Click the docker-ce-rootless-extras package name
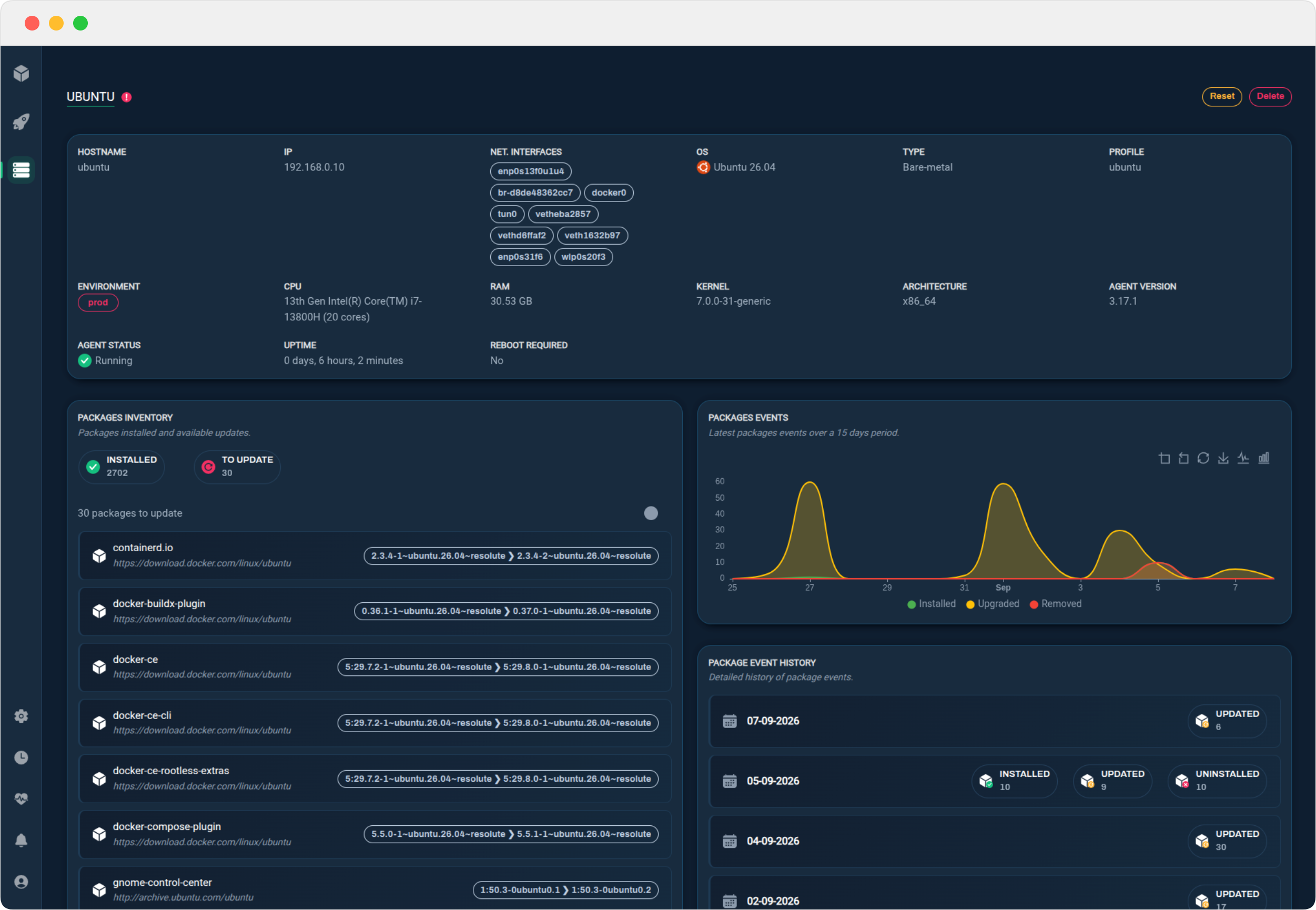The image size is (1316, 910). 171,771
